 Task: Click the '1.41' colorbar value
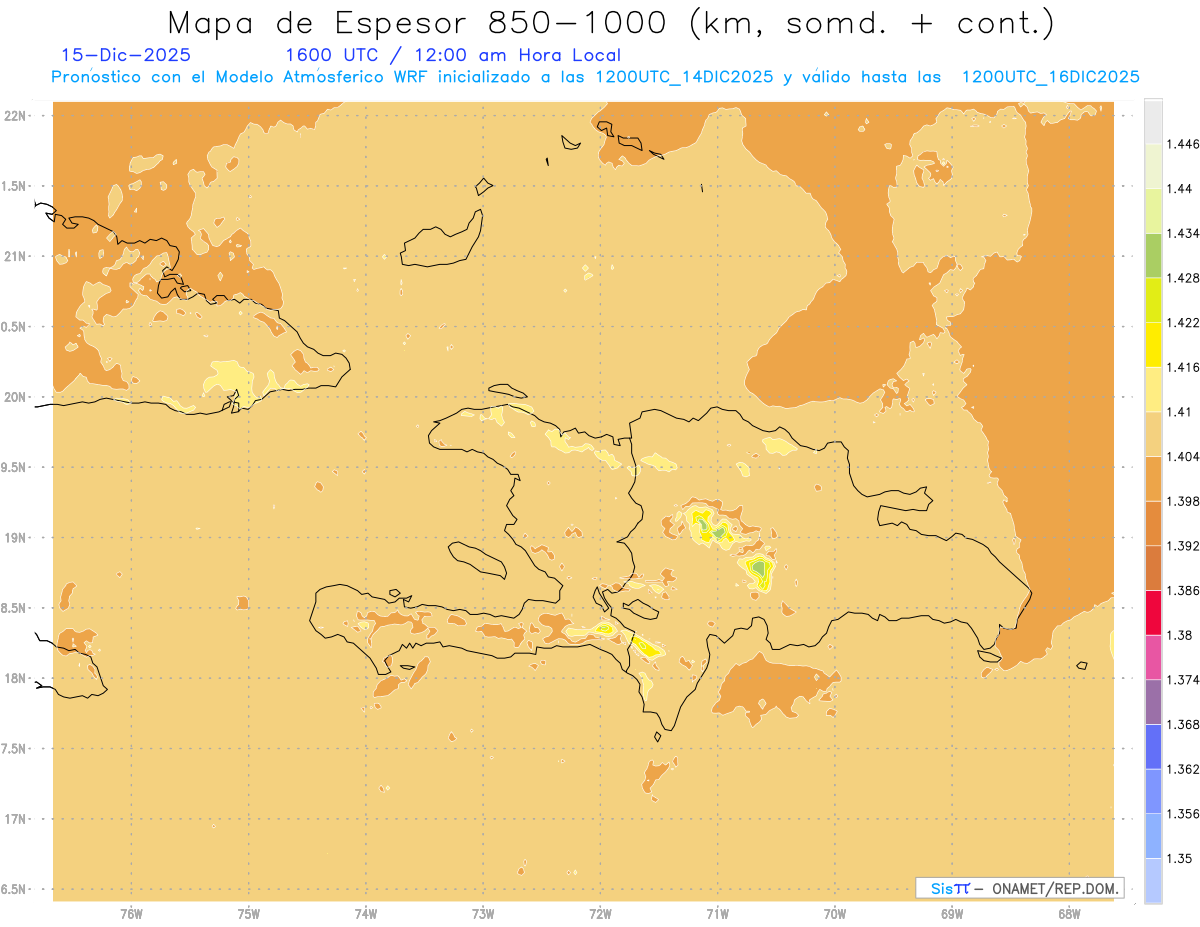coord(1179,412)
